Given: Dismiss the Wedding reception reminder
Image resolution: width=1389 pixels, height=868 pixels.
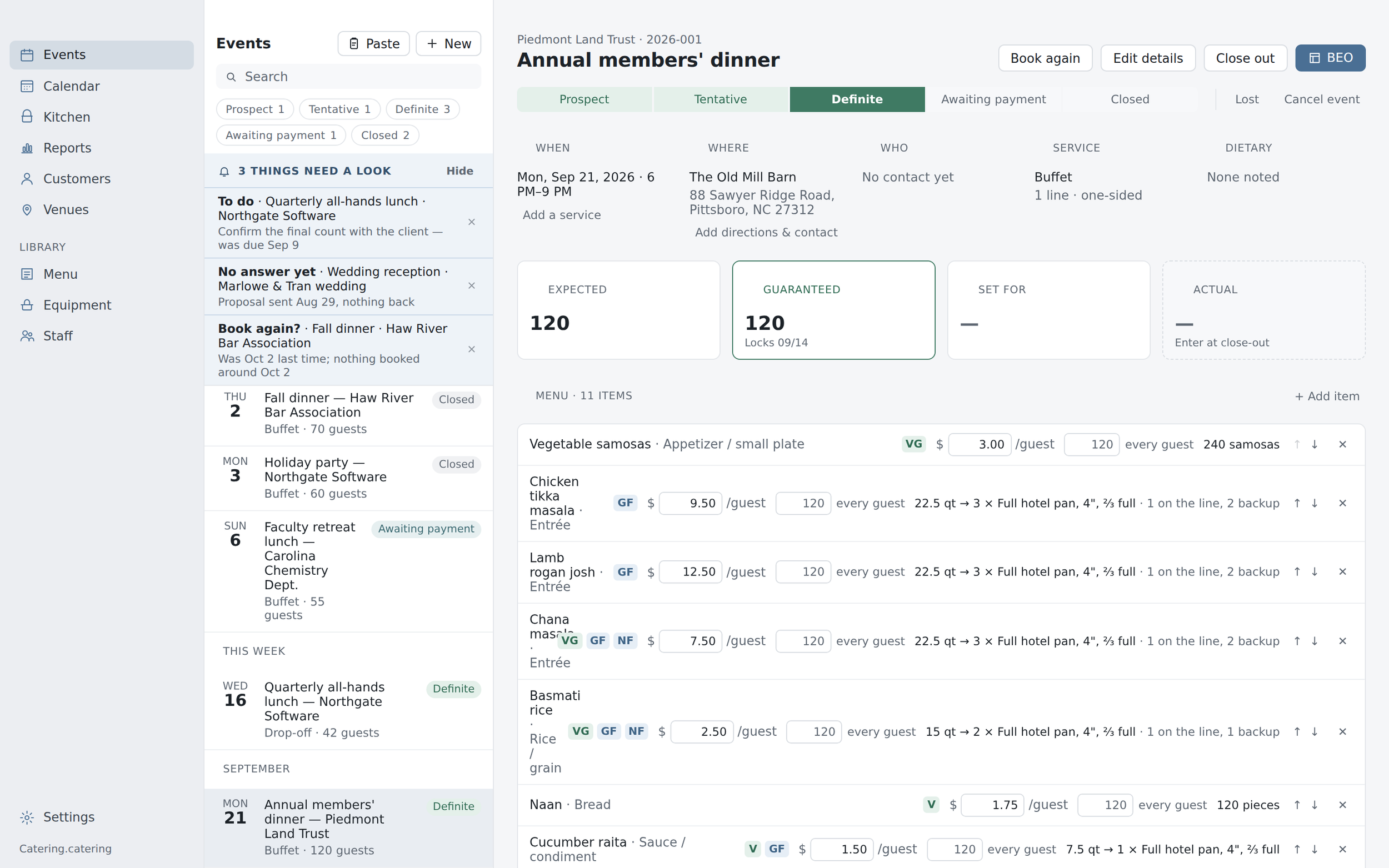Looking at the screenshot, I should point(471,286).
